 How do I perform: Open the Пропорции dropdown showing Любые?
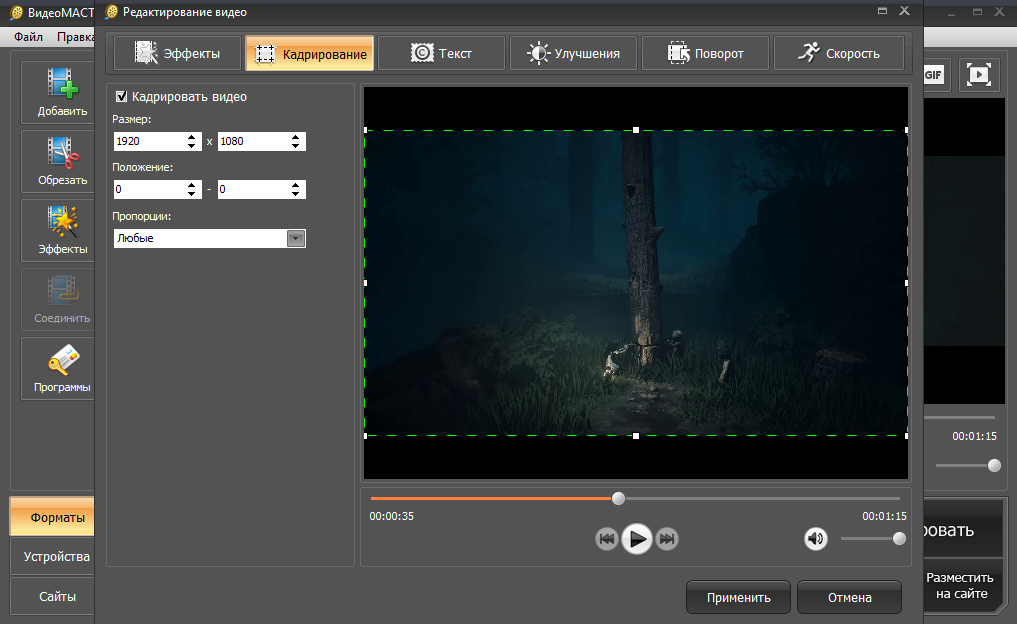(x=209, y=238)
